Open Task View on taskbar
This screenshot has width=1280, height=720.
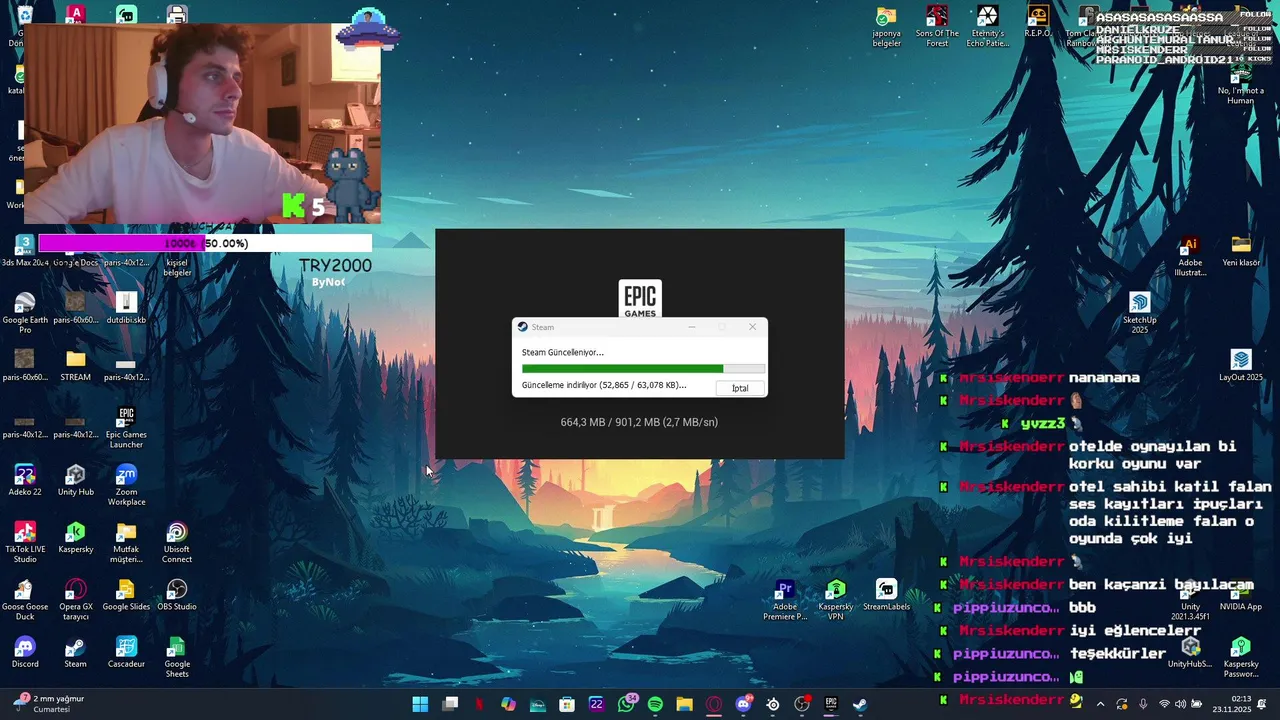pyautogui.click(x=450, y=704)
